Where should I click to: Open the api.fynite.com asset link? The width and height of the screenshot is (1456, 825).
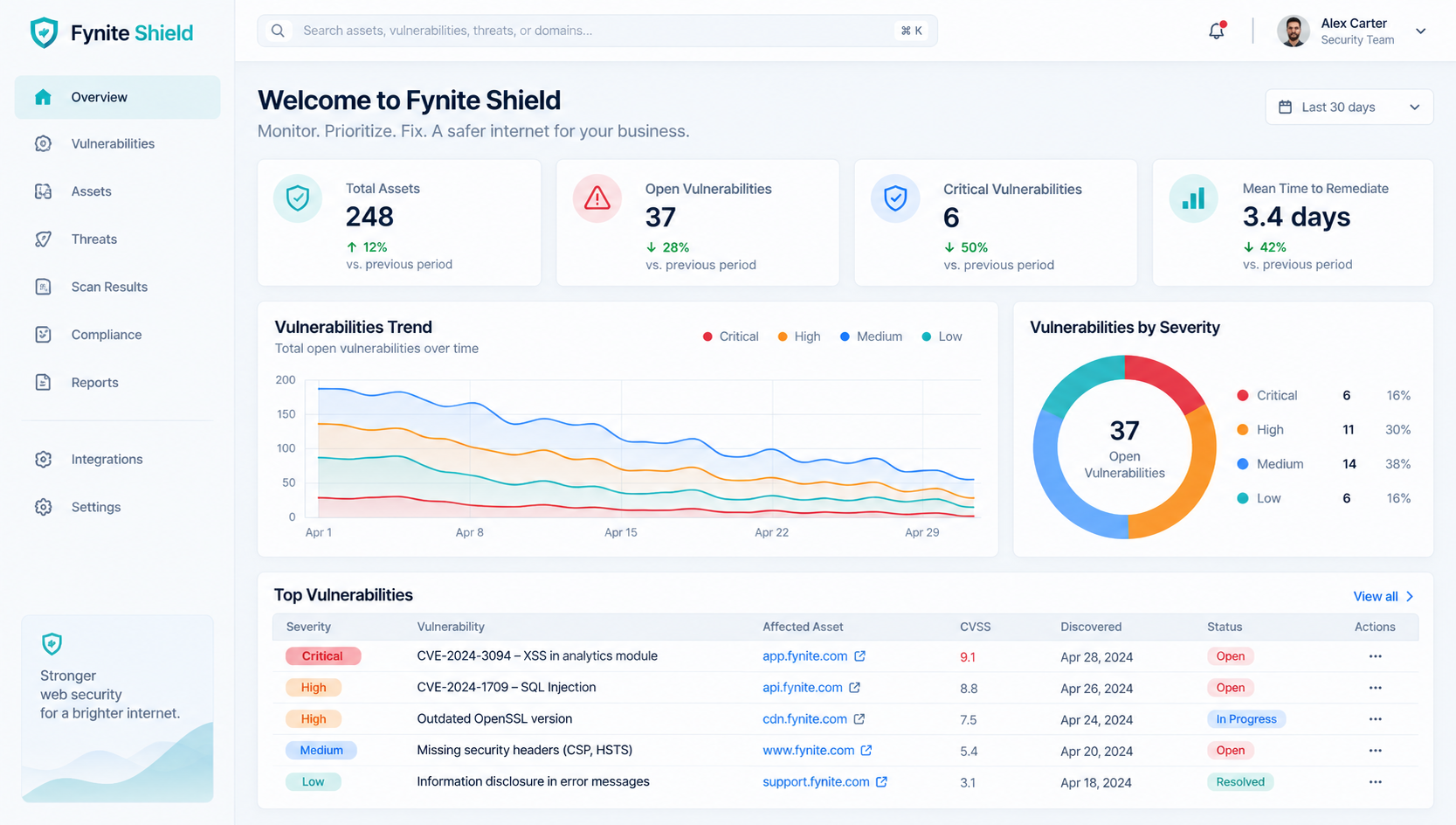coord(802,688)
